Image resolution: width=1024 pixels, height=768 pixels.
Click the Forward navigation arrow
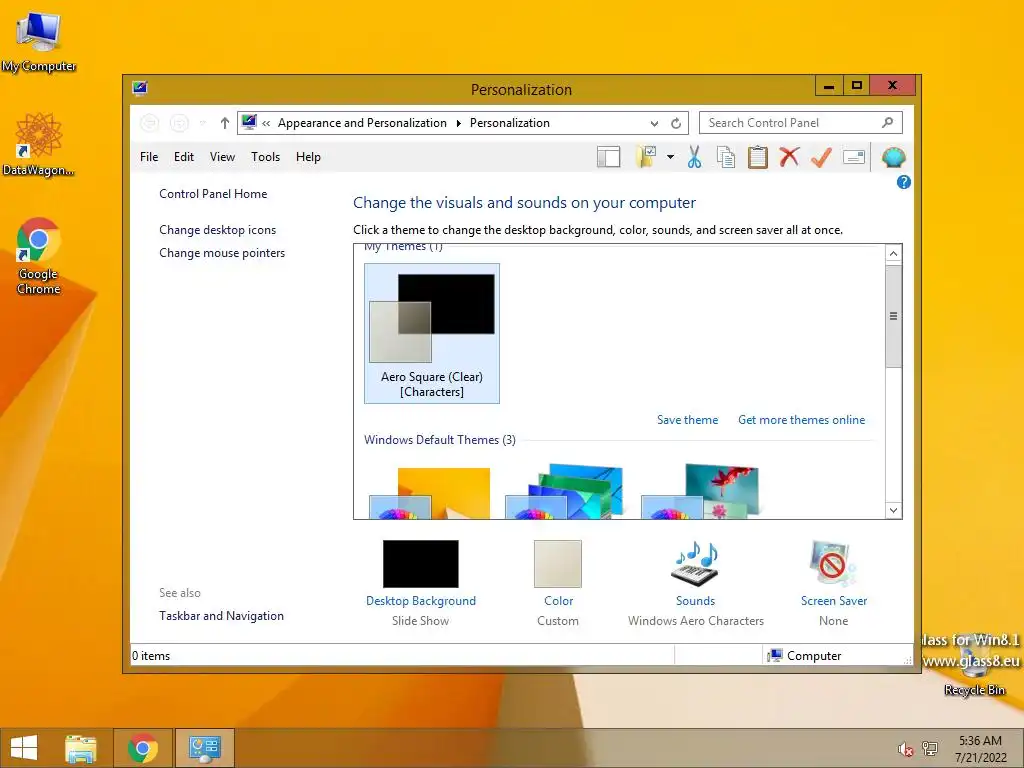(x=179, y=123)
